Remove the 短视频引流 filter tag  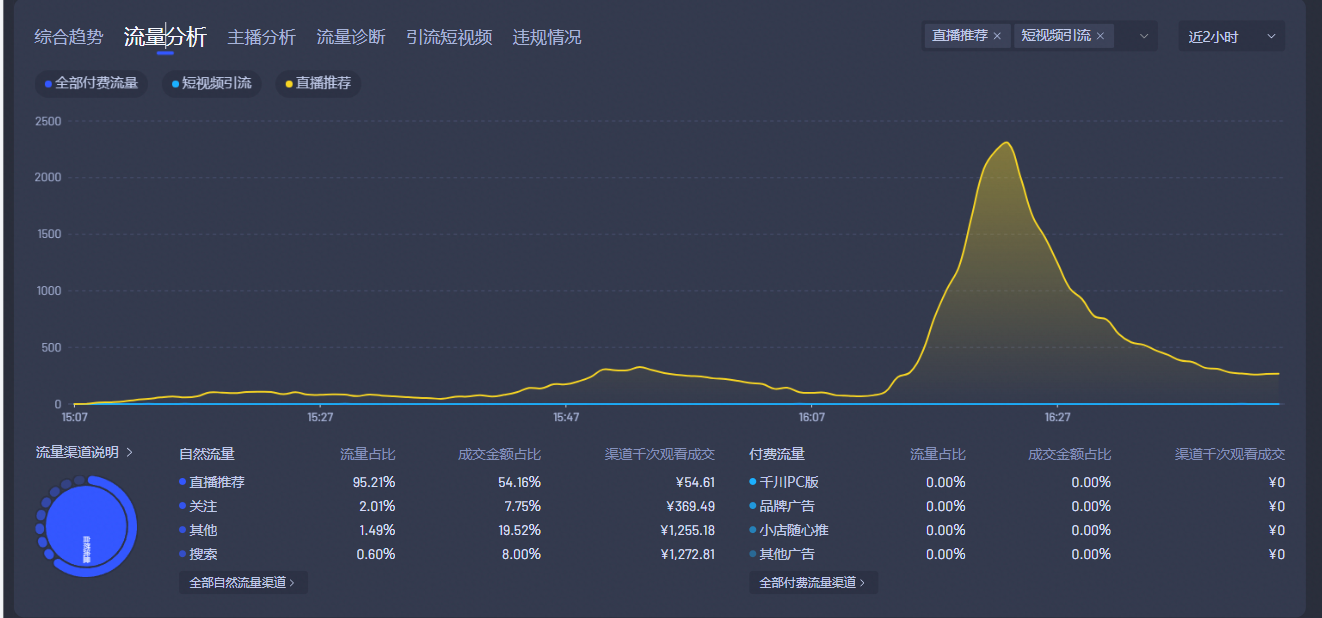[1100, 36]
